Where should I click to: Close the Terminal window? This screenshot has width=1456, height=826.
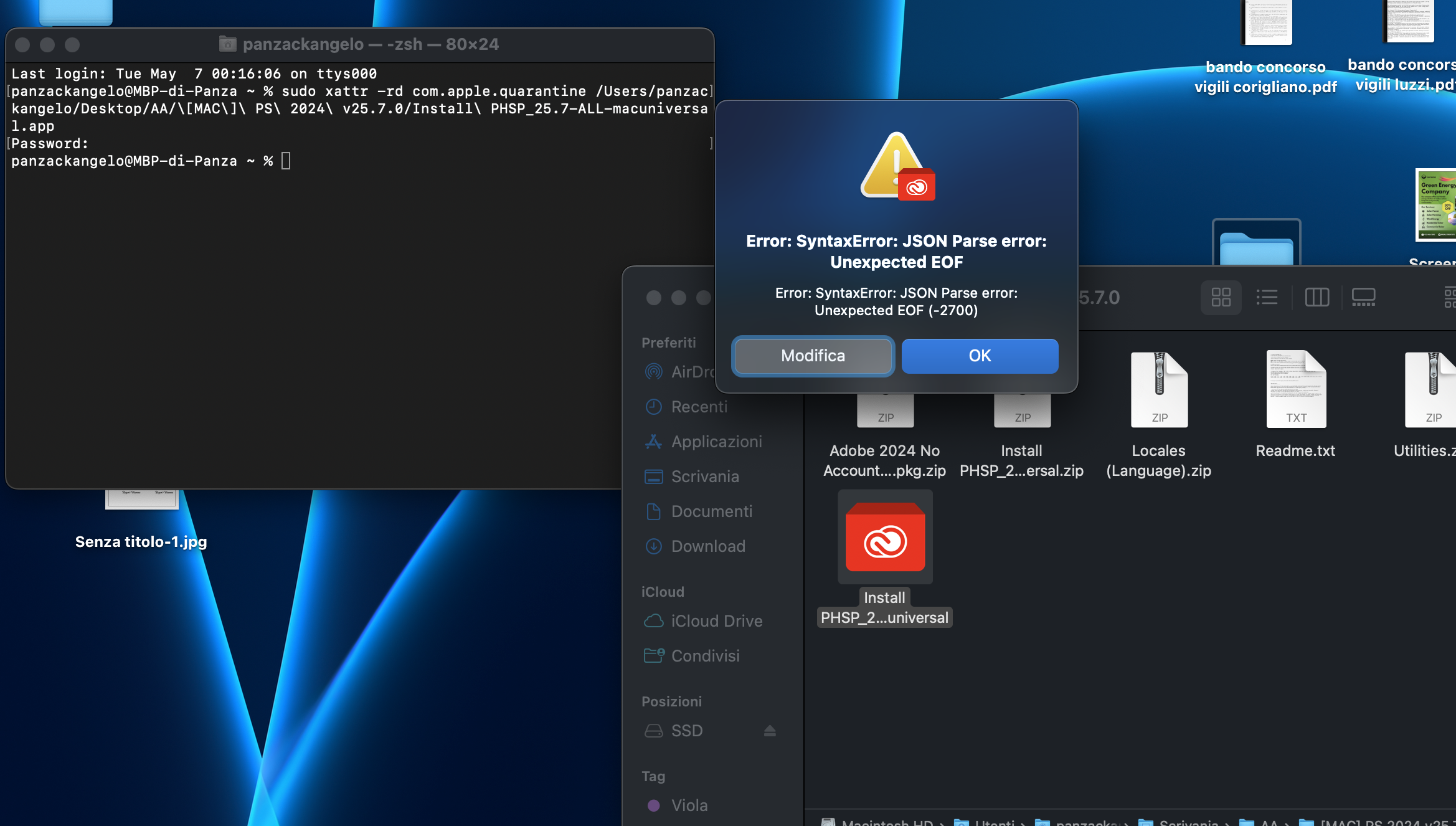(22, 45)
